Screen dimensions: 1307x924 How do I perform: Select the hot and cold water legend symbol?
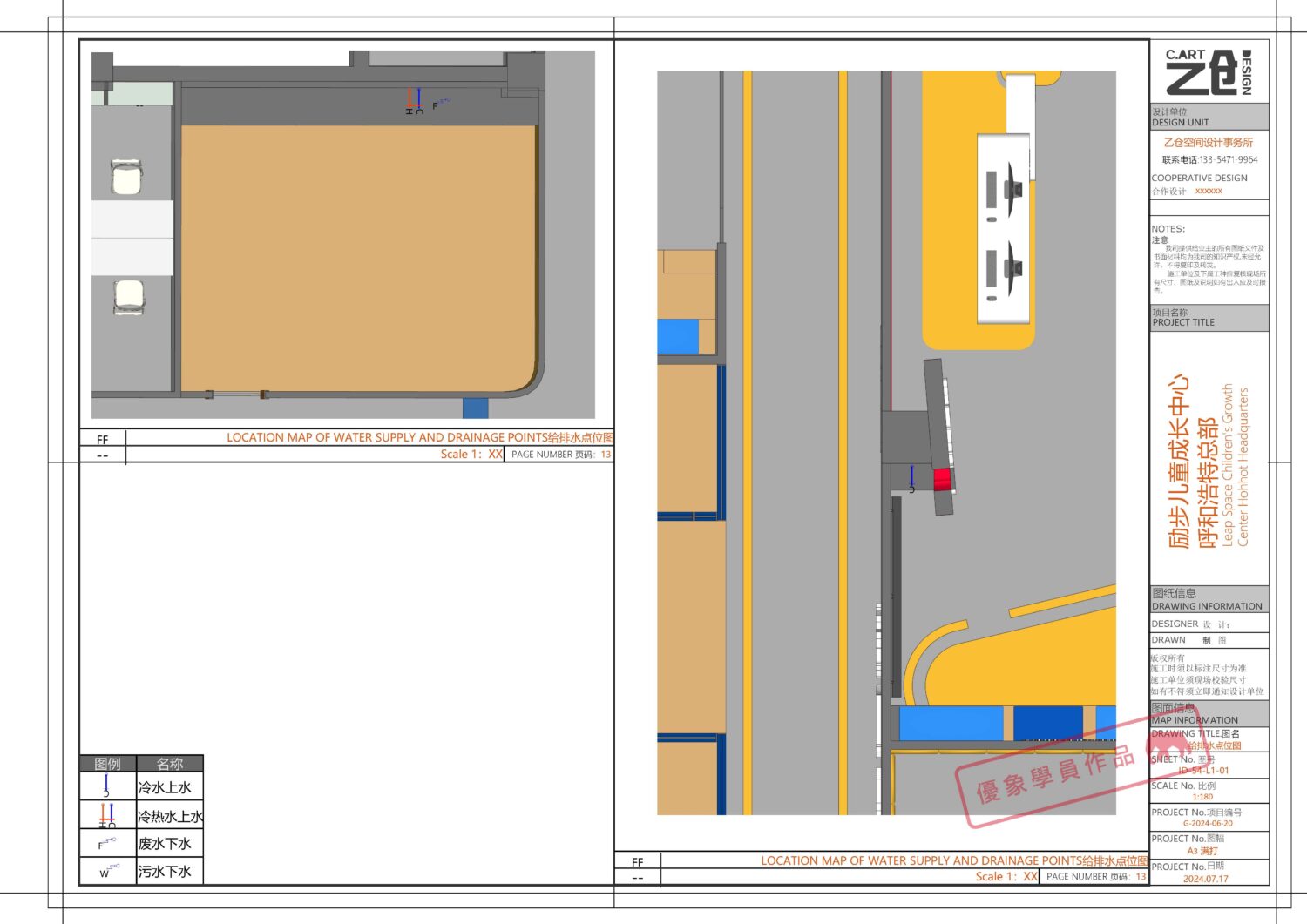click(x=107, y=816)
